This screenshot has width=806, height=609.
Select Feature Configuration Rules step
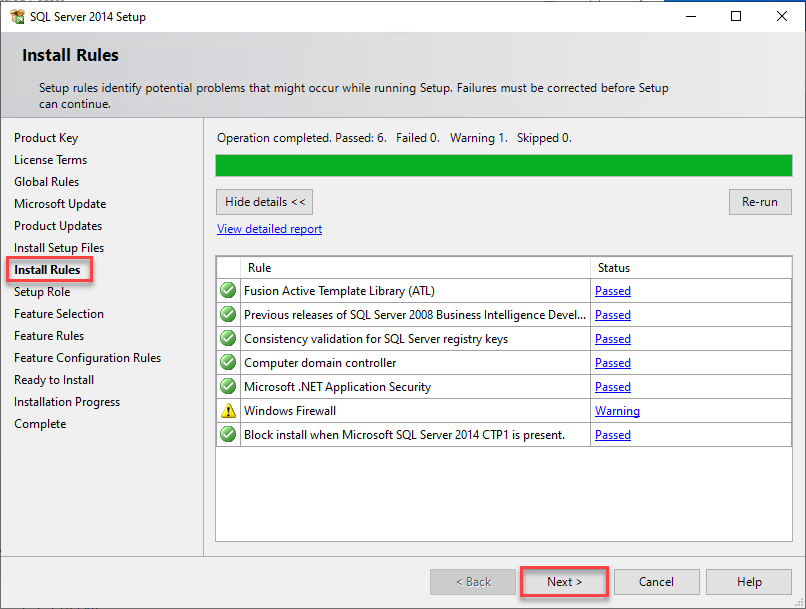pyautogui.click(x=87, y=358)
